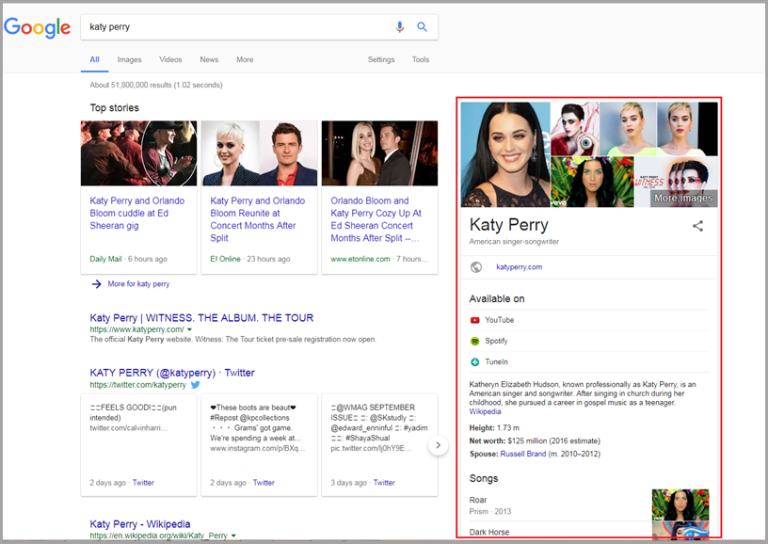Open the vevo jungle image in the panel
Screen dimensions: 768x544
pyautogui.click(x=592, y=182)
